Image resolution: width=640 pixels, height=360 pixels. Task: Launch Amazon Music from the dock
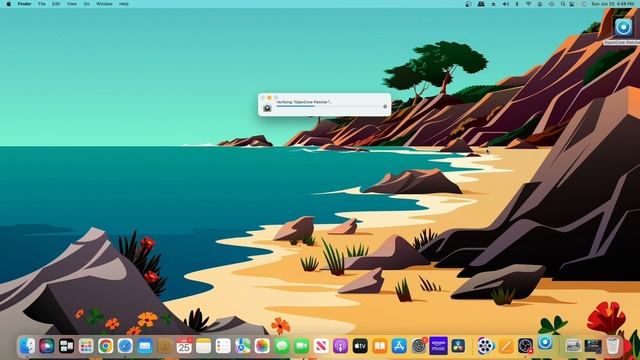438,346
